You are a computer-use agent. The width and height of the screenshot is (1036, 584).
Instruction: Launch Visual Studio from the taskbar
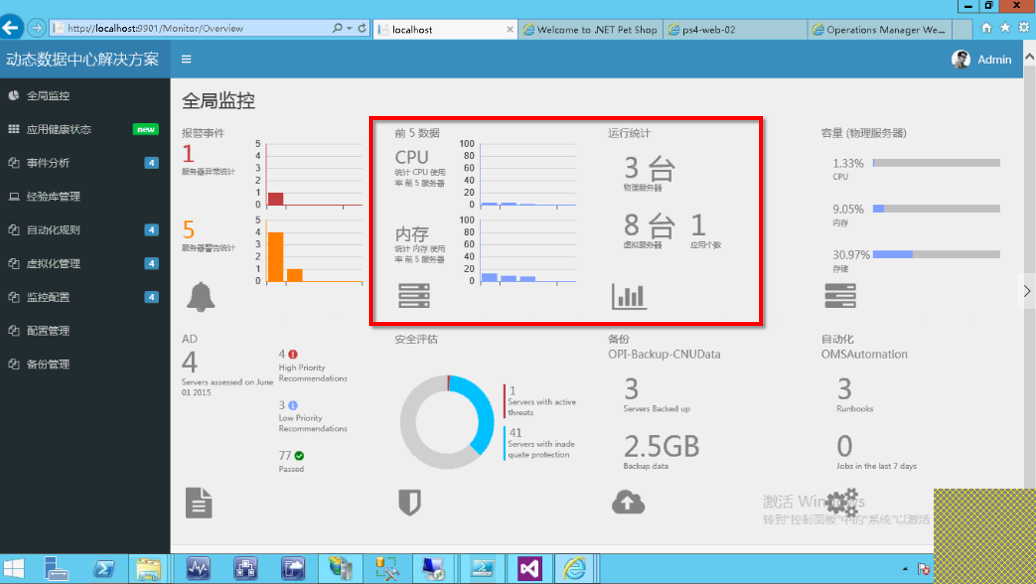pos(529,568)
